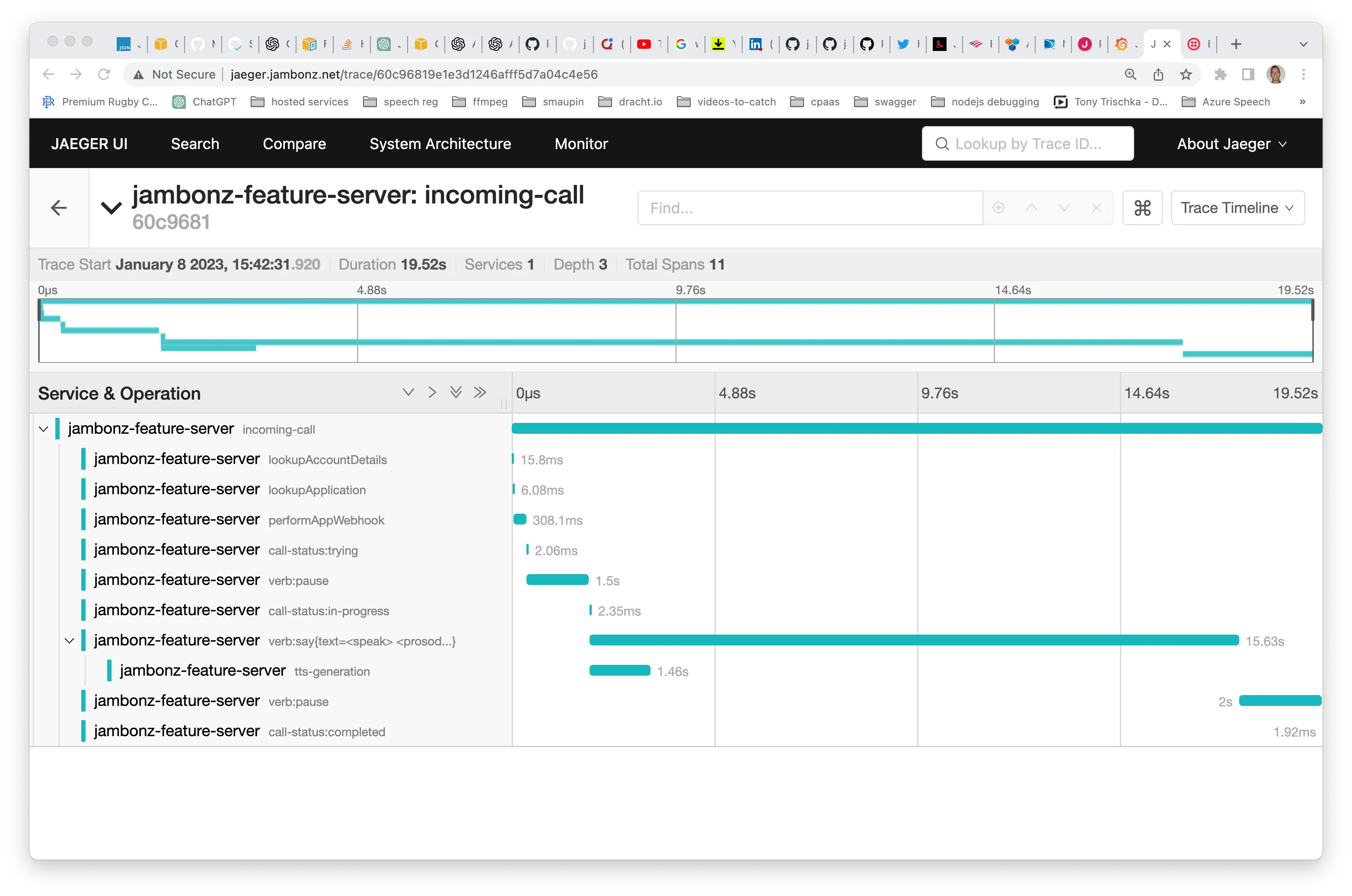Close the active Jaeger tab
The image size is (1352, 896).
[x=1167, y=44]
